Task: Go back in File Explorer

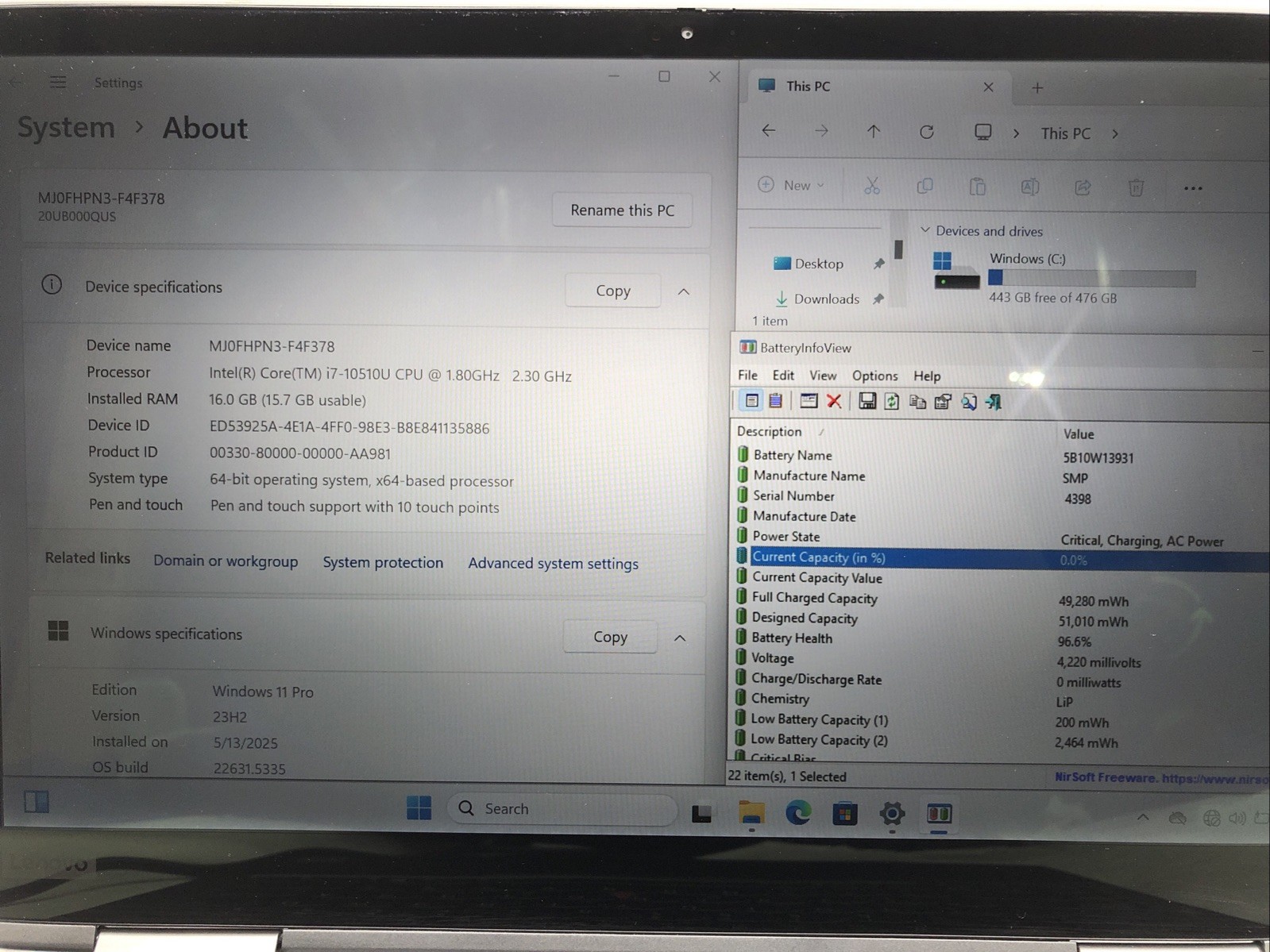Action: [768, 130]
